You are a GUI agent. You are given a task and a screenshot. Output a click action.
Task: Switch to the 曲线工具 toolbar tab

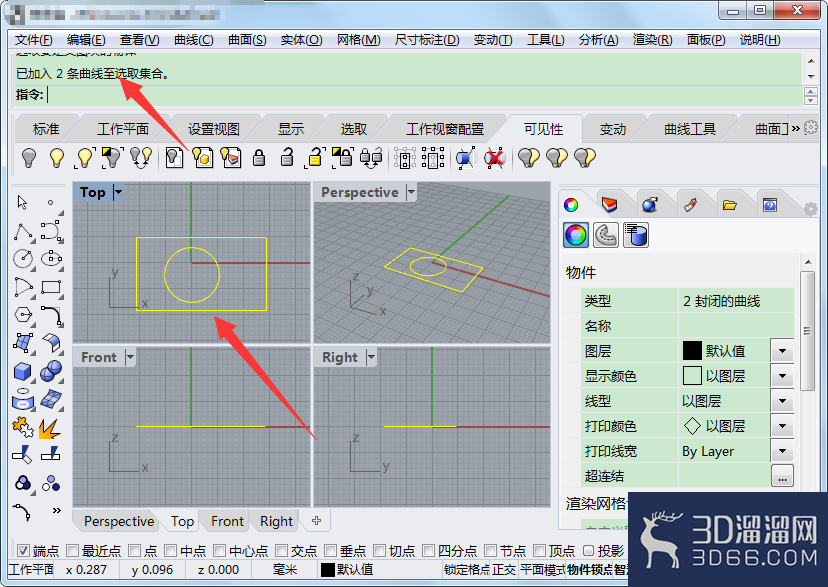[690, 129]
